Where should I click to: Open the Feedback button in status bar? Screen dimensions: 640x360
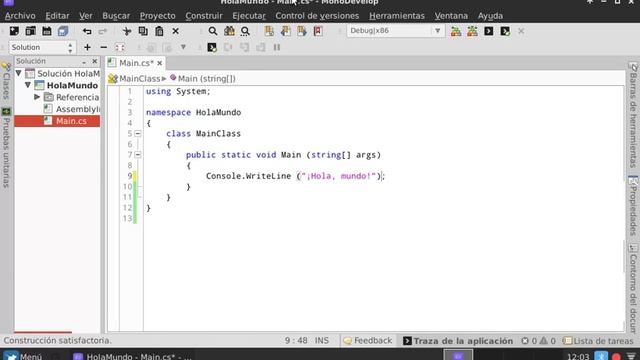point(368,340)
